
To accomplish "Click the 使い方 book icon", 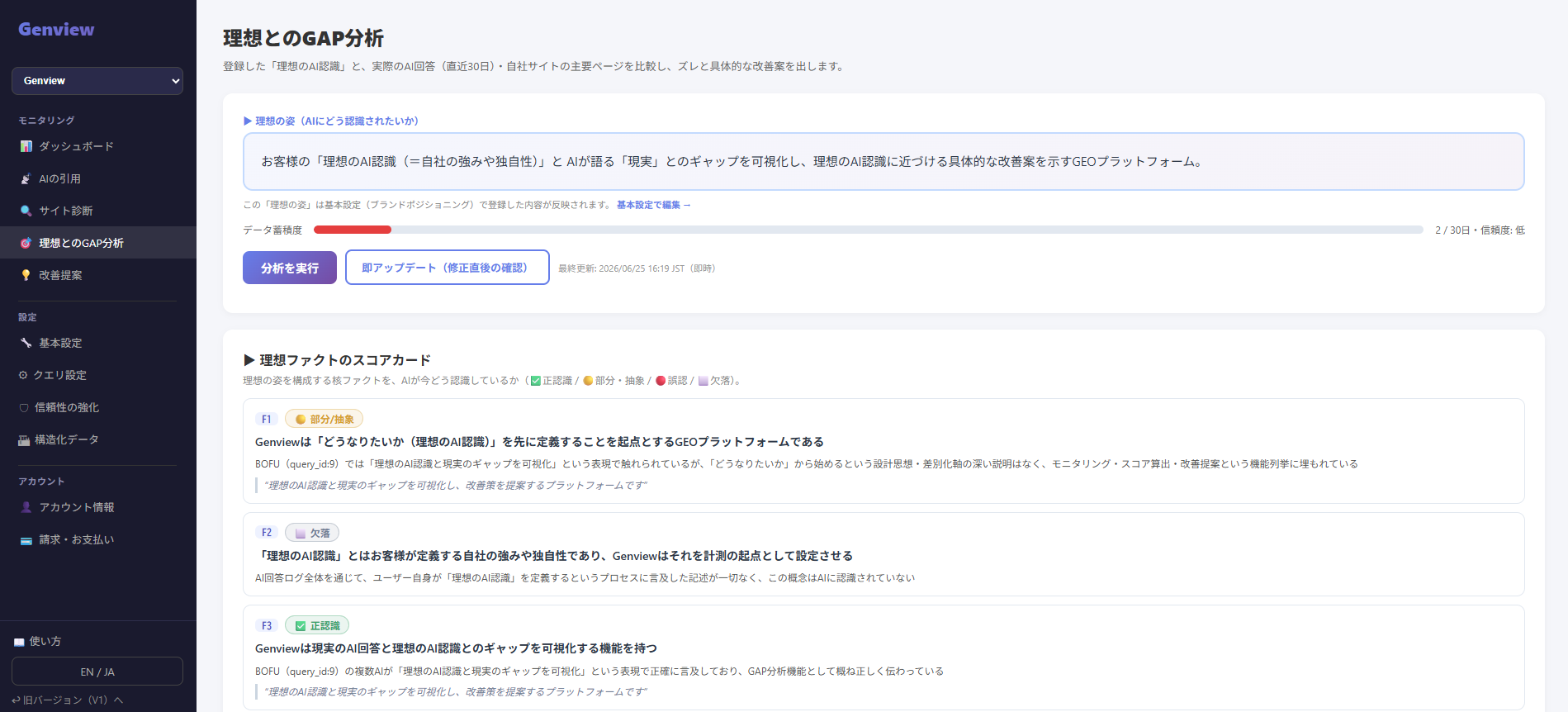I will 19,642.
